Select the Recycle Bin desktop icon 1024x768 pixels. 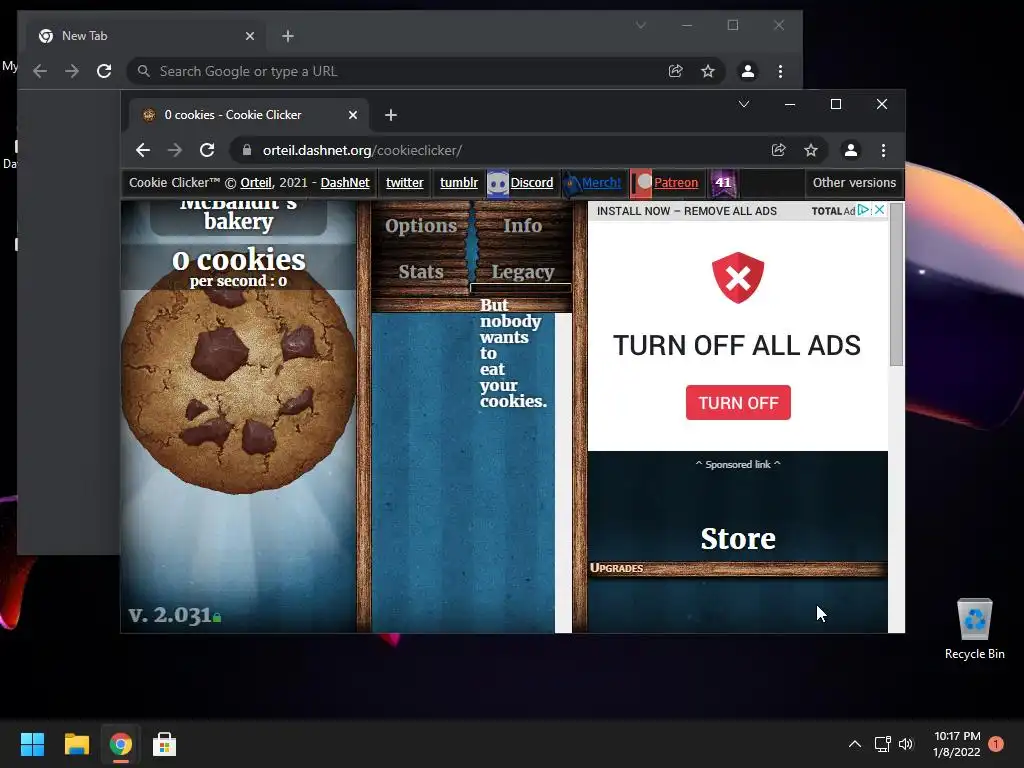974,630
